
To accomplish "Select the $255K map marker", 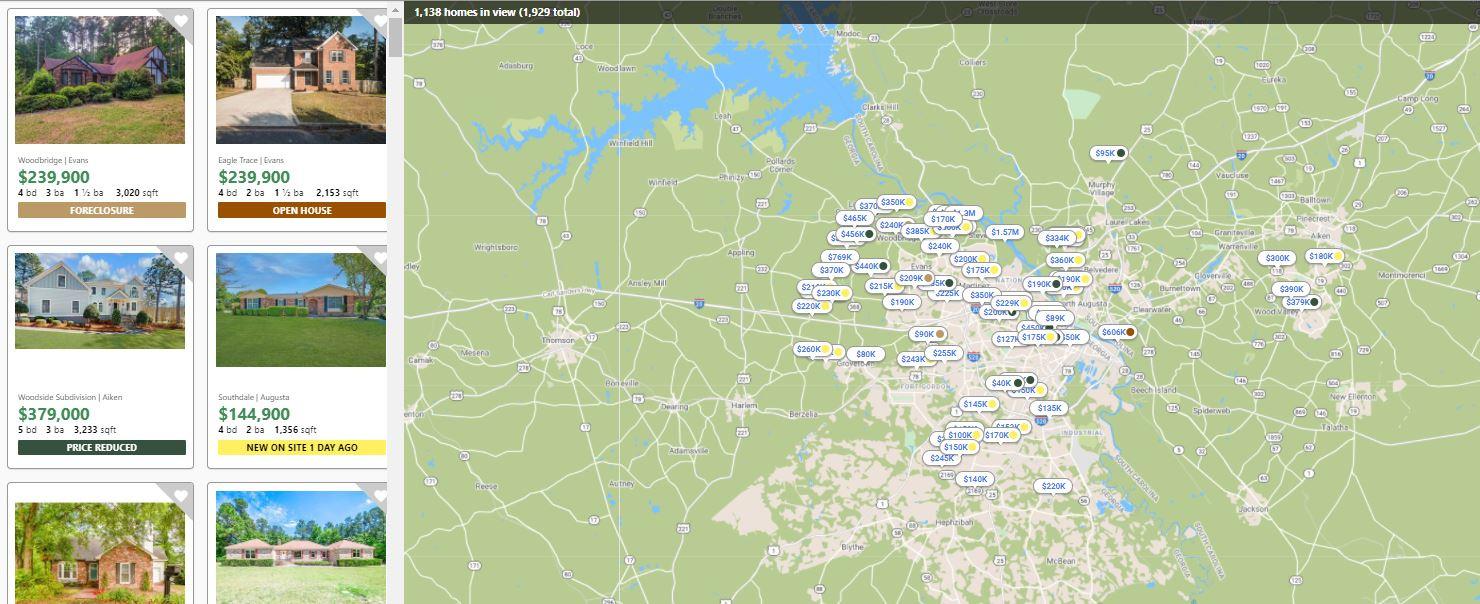I will pos(944,353).
